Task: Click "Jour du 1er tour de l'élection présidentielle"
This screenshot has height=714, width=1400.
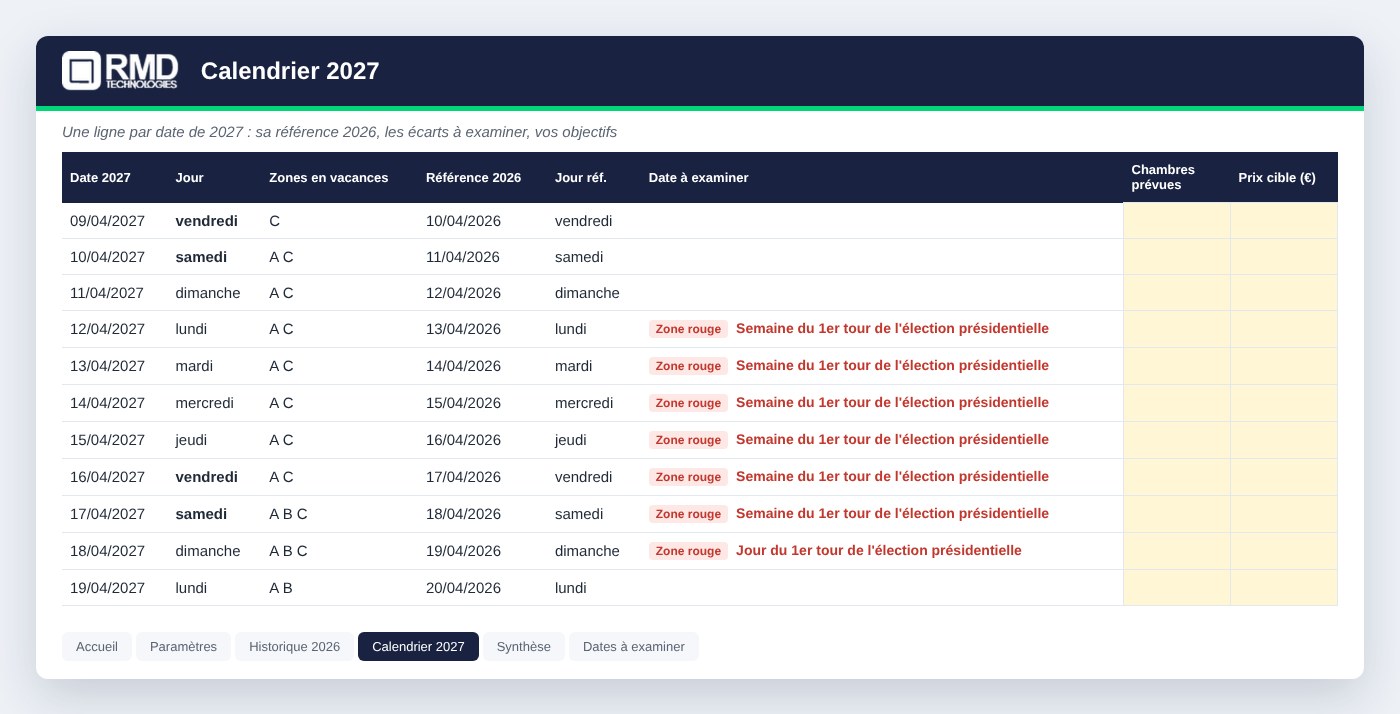Action: [x=879, y=551]
